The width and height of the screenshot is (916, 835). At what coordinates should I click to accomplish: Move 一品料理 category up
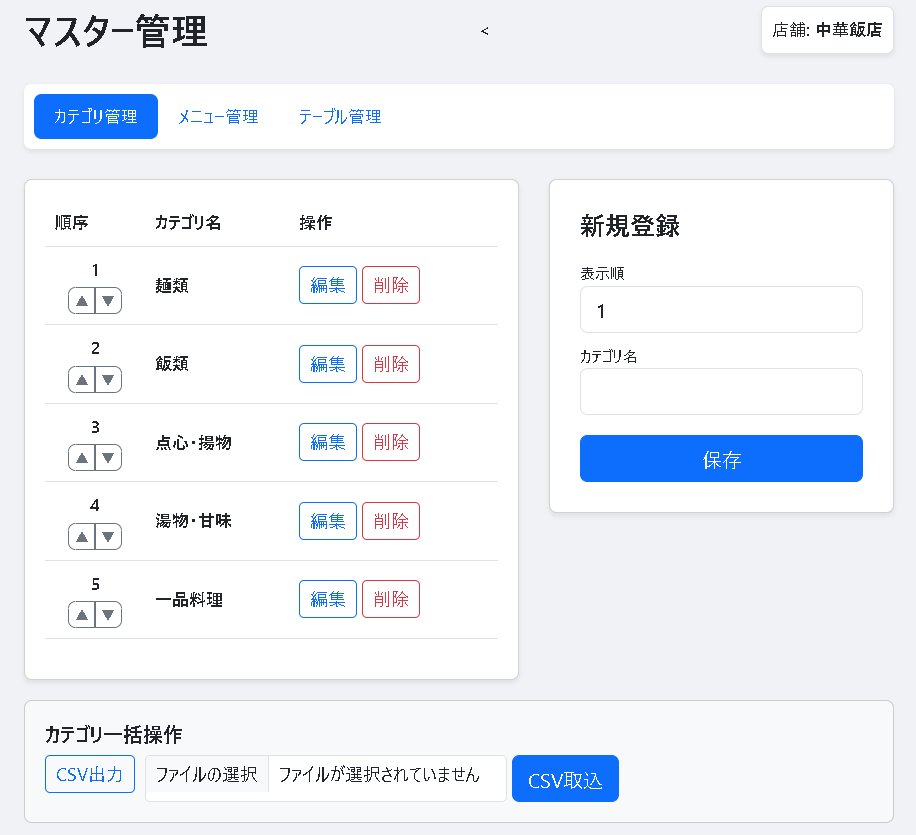(x=82, y=615)
